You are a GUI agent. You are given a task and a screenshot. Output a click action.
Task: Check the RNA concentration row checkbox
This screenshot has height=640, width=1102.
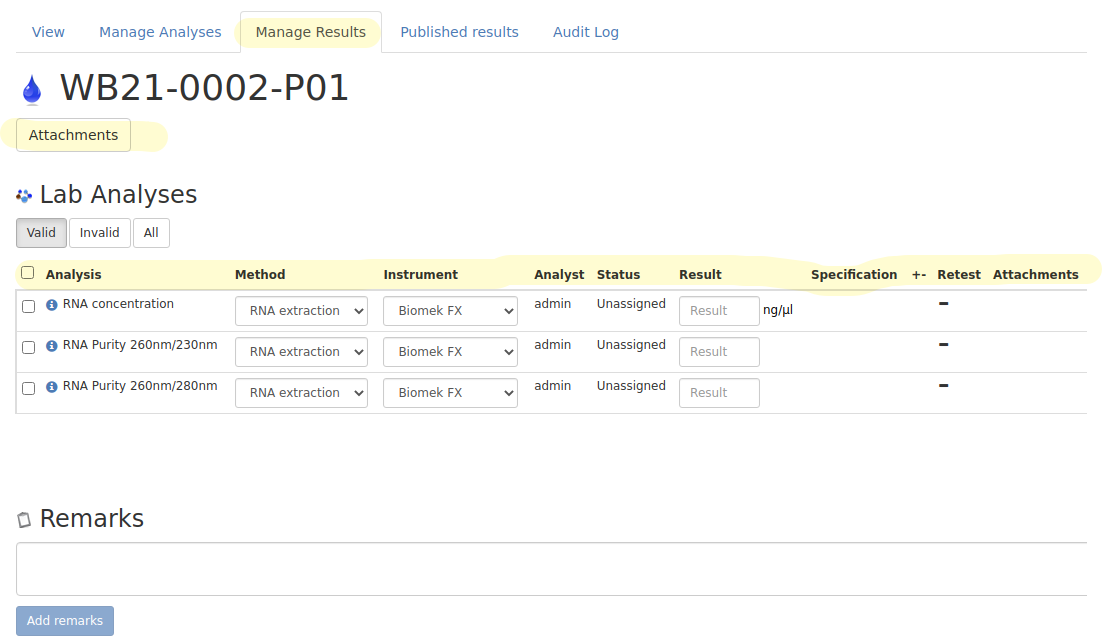(28, 306)
